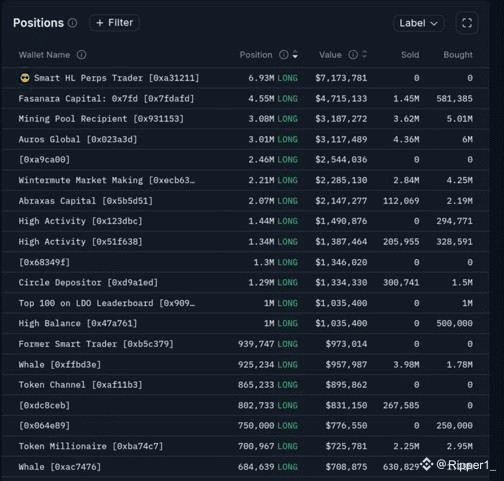
Task: Open Fasanara Capital wallet row
Action: [245, 99]
